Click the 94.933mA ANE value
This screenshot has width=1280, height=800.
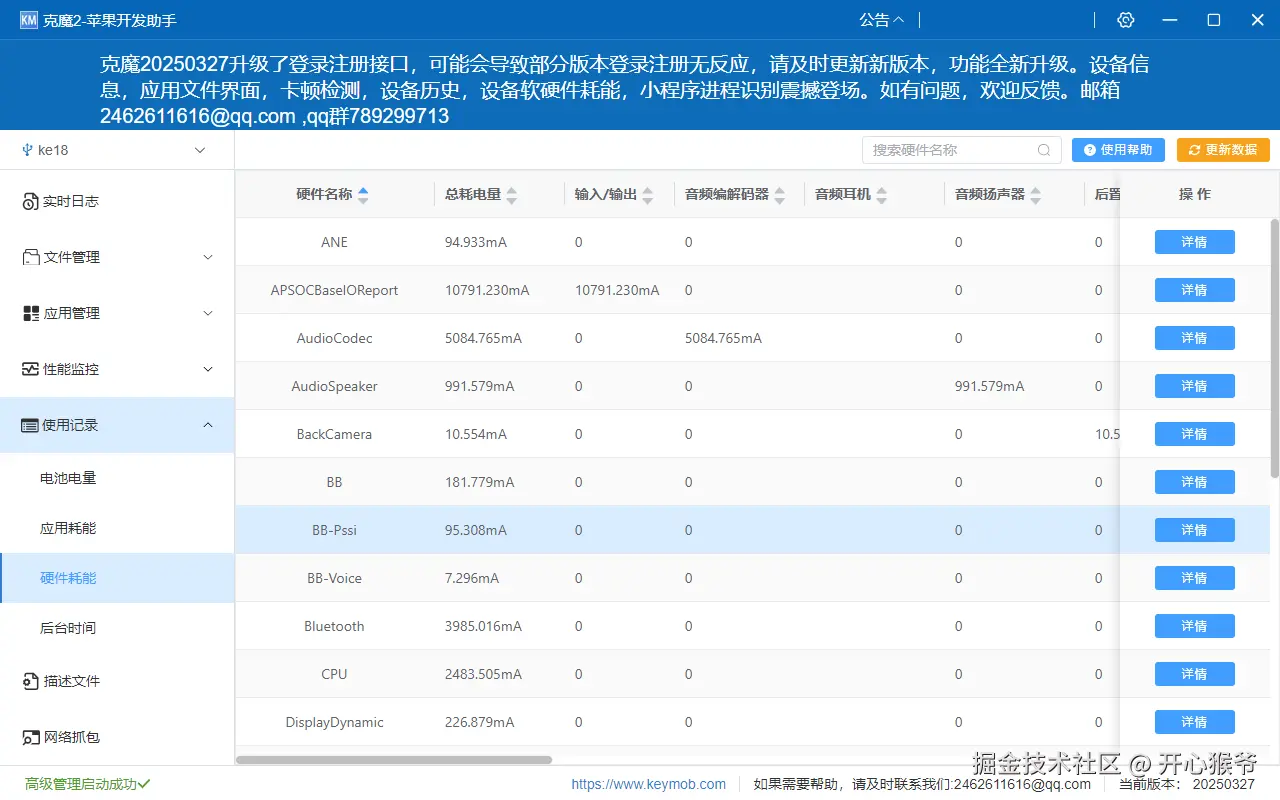[476, 242]
